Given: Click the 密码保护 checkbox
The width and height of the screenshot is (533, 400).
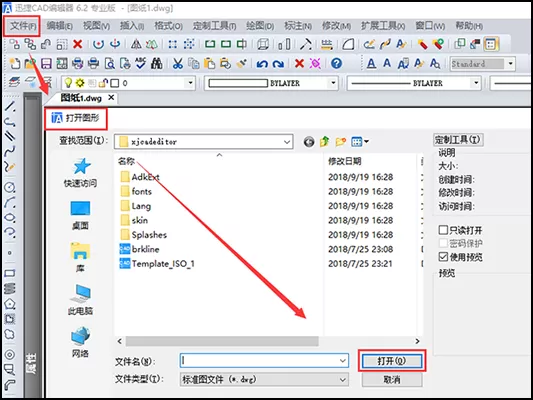Looking at the screenshot, I should pyautogui.click(x=443, y=243).
